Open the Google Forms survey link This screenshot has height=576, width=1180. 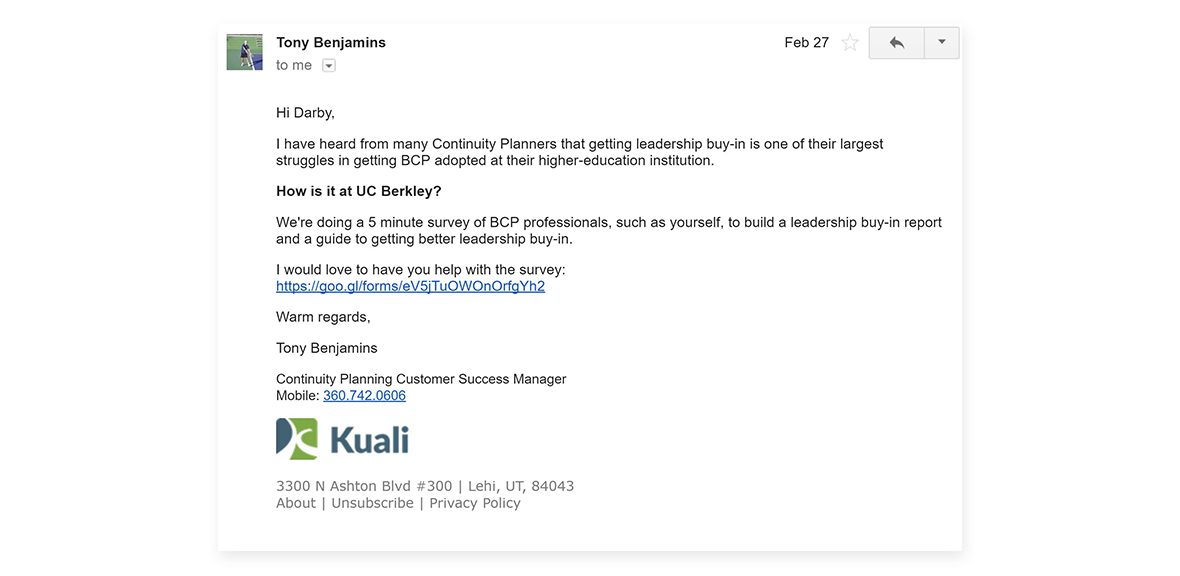(x=410, y=286)
